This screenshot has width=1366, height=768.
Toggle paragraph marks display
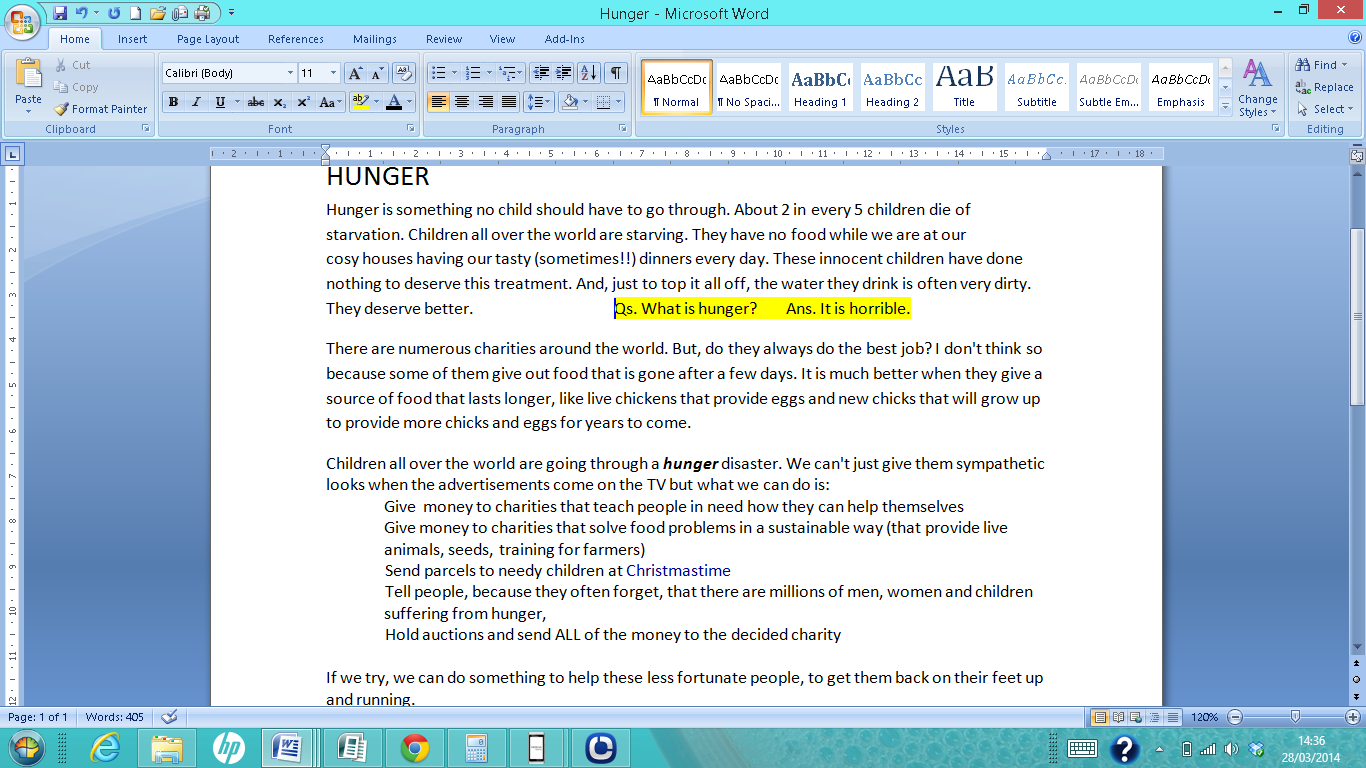(616, 73)
